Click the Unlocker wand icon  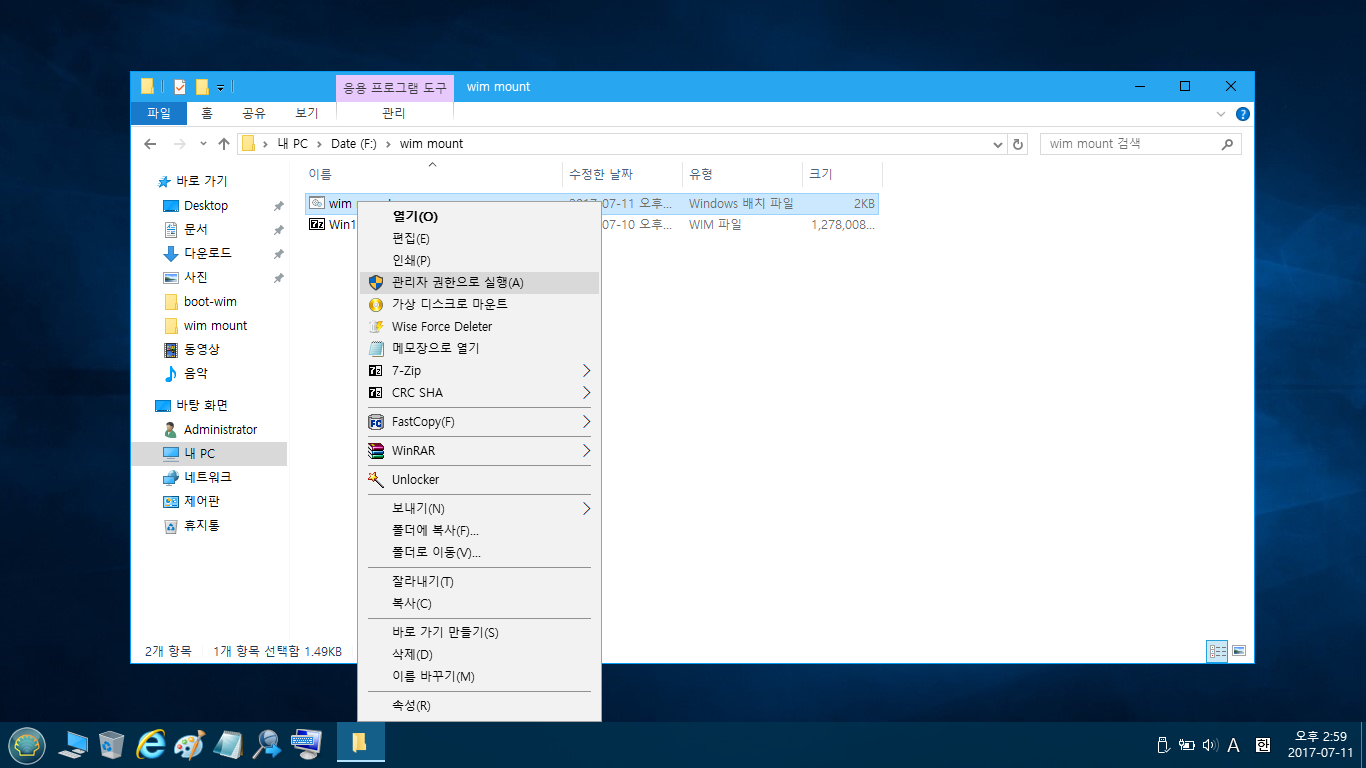[376, 479]
